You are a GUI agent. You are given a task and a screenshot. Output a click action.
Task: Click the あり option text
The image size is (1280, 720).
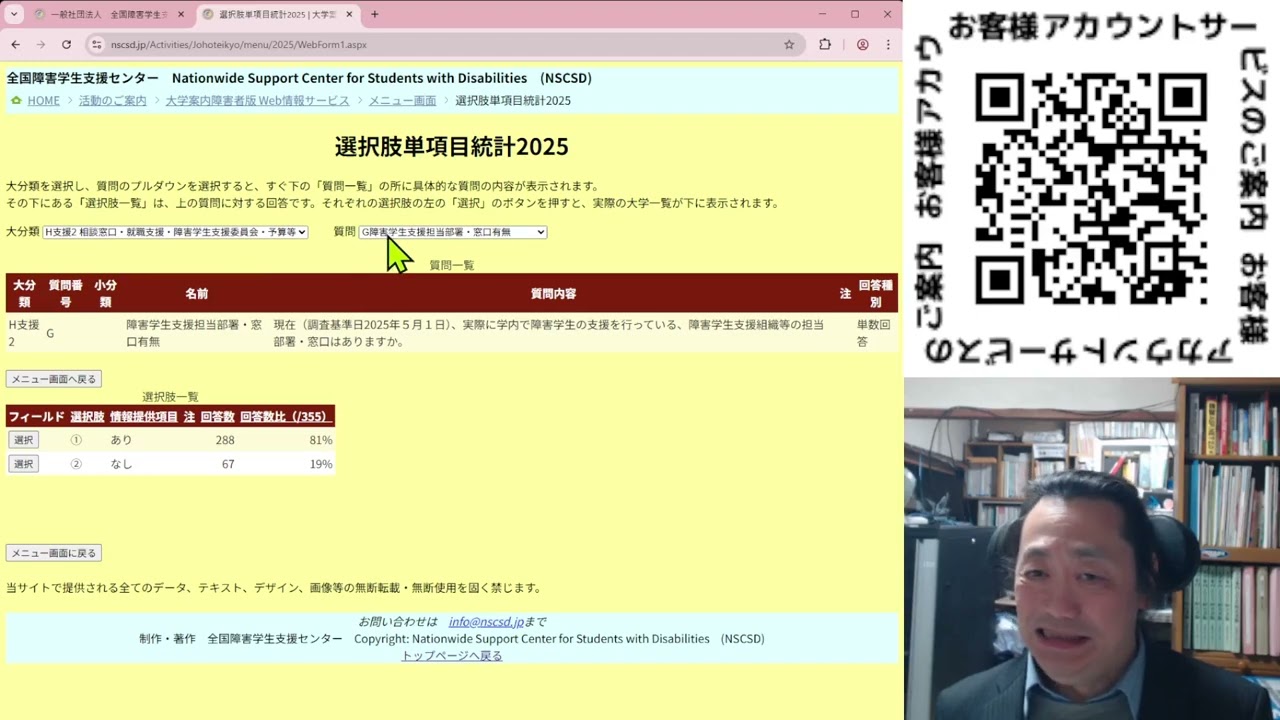[121, 440]
